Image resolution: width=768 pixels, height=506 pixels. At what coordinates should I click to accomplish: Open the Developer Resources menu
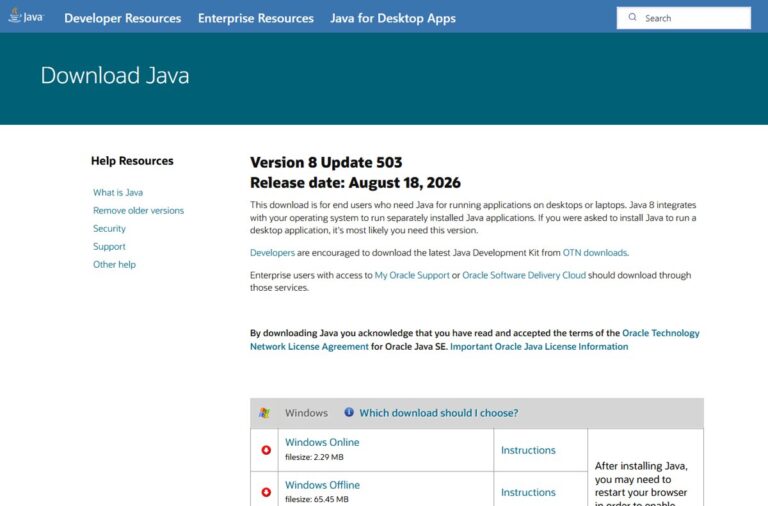coord(122,18)
